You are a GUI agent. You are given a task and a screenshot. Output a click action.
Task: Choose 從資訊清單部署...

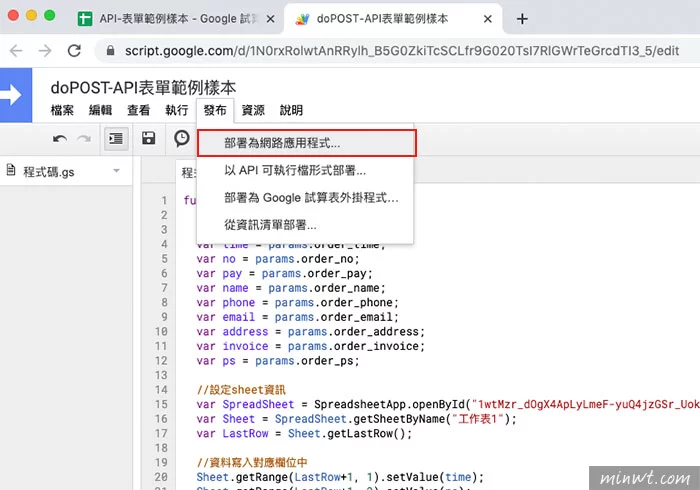[x=305, y=225]
